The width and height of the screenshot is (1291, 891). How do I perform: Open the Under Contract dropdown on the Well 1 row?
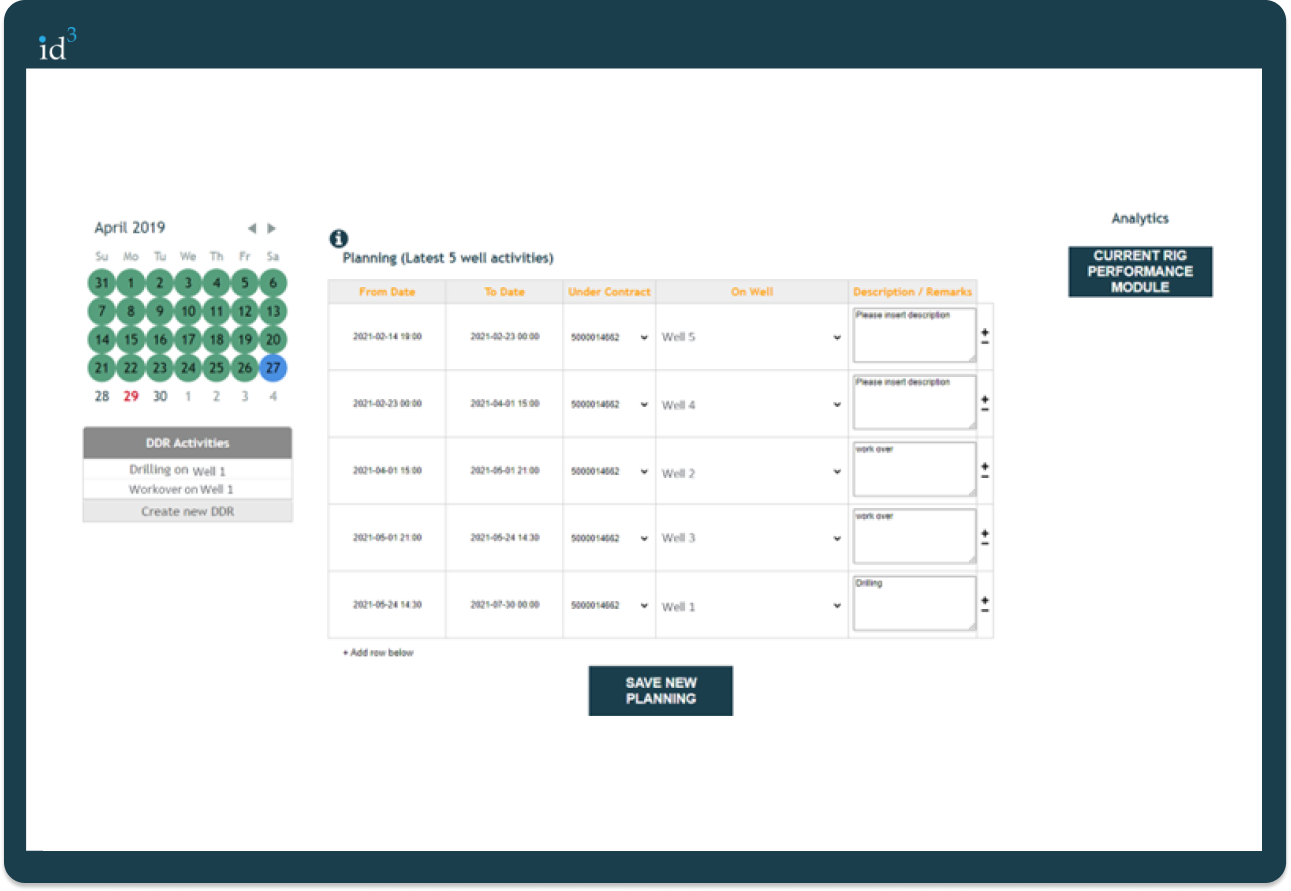tap(609, 605)
